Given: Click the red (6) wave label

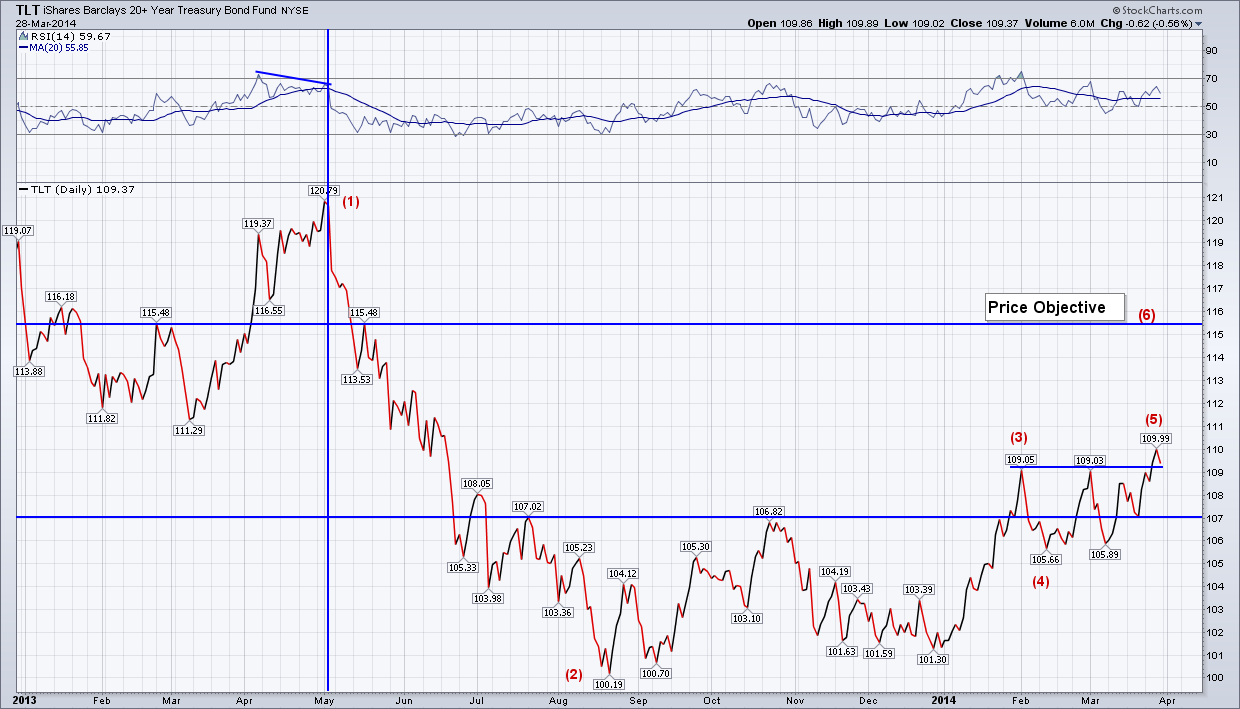Looking at the screenshot, I should [1147, 315].
